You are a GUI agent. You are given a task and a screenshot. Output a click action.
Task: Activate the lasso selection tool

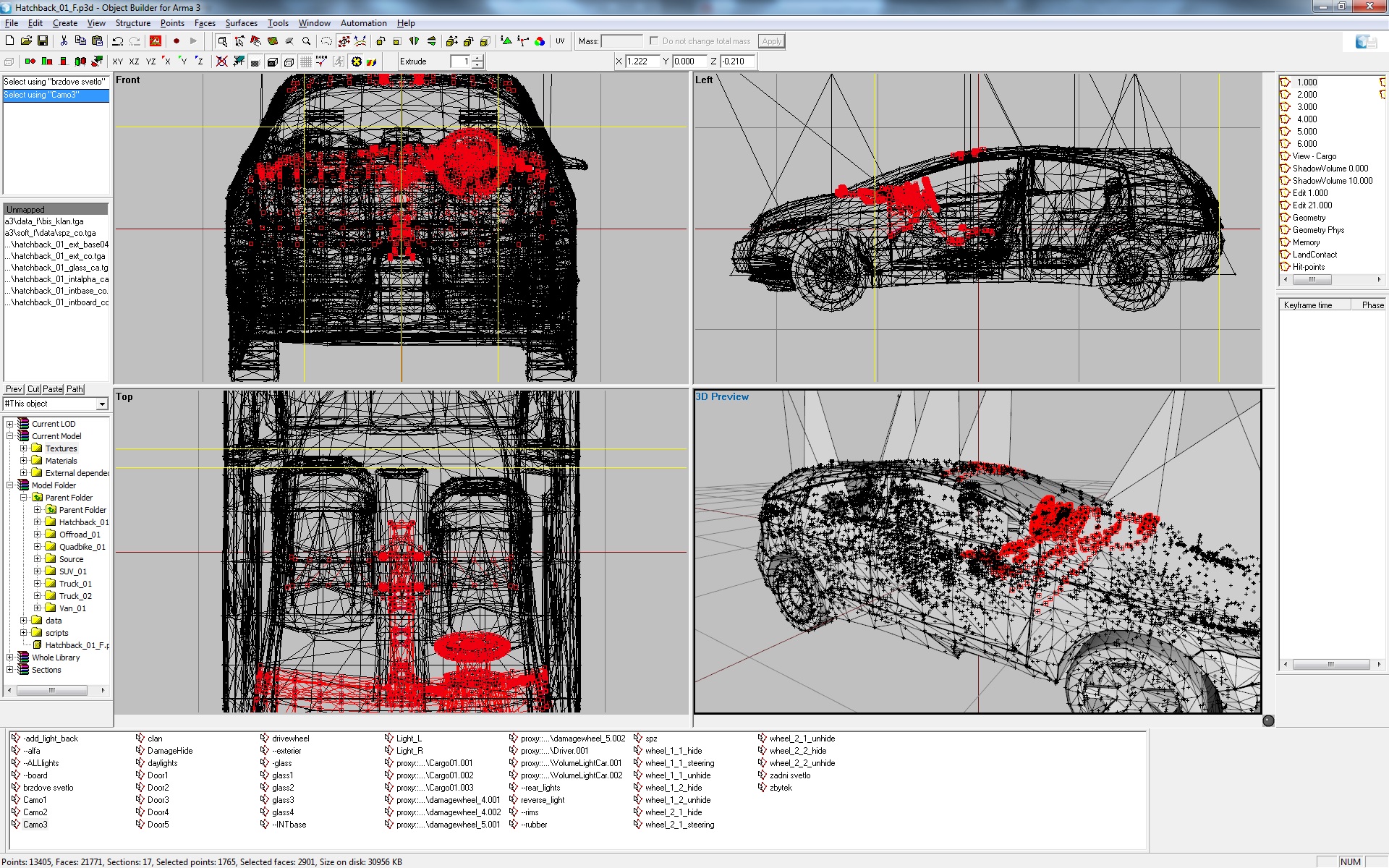pyautogui.click(x=326, y=41)
